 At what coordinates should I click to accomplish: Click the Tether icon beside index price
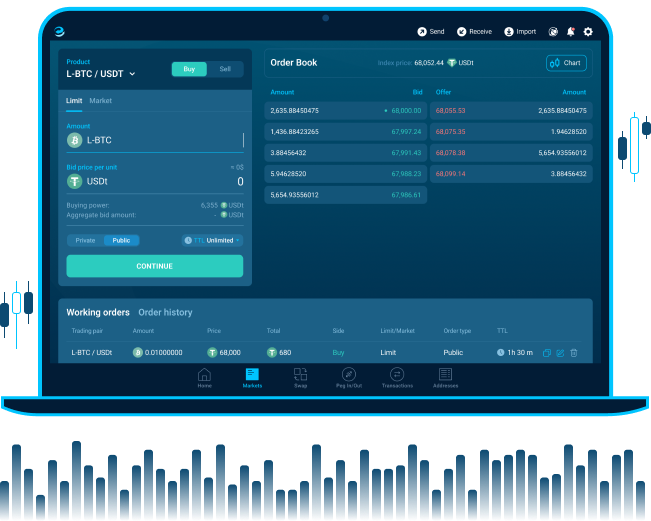click(x=452, y=63)
